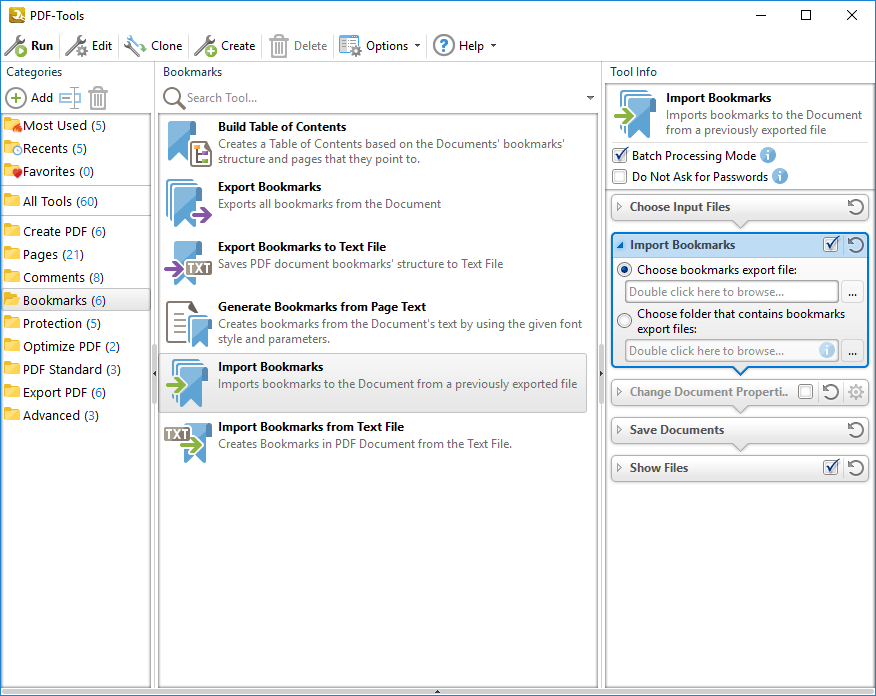Click the bookmarks export file path field
The width and height of the screenshot is (876, 696).
pos(731,292)
